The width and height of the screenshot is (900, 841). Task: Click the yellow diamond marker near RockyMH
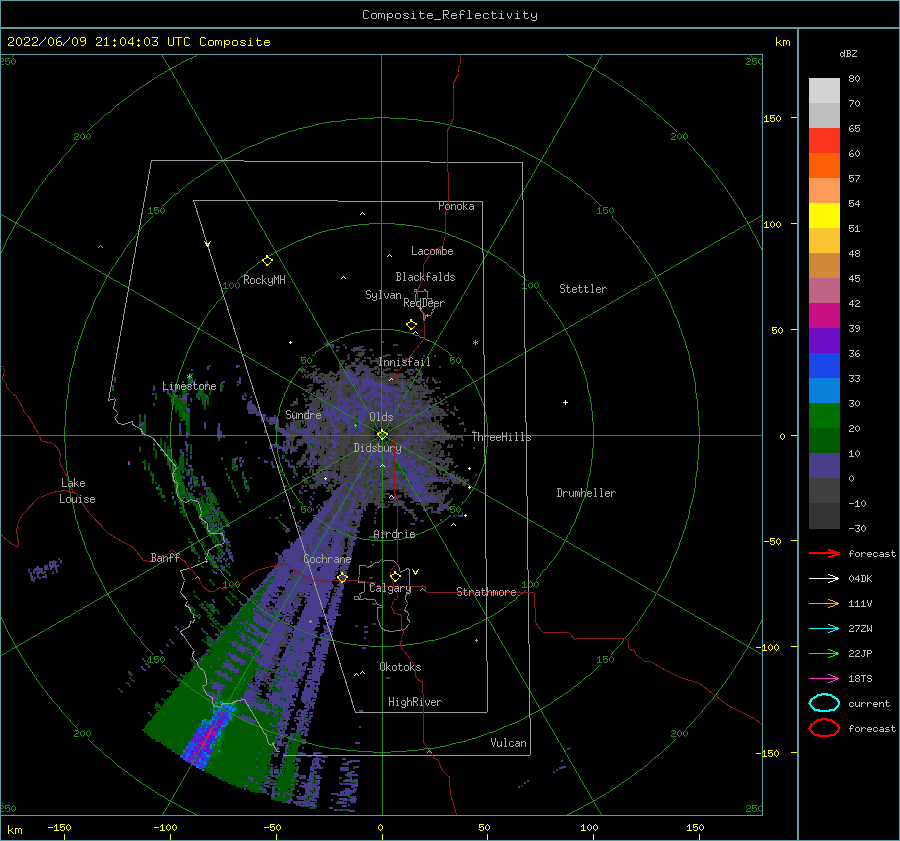(x=267, y=261)
